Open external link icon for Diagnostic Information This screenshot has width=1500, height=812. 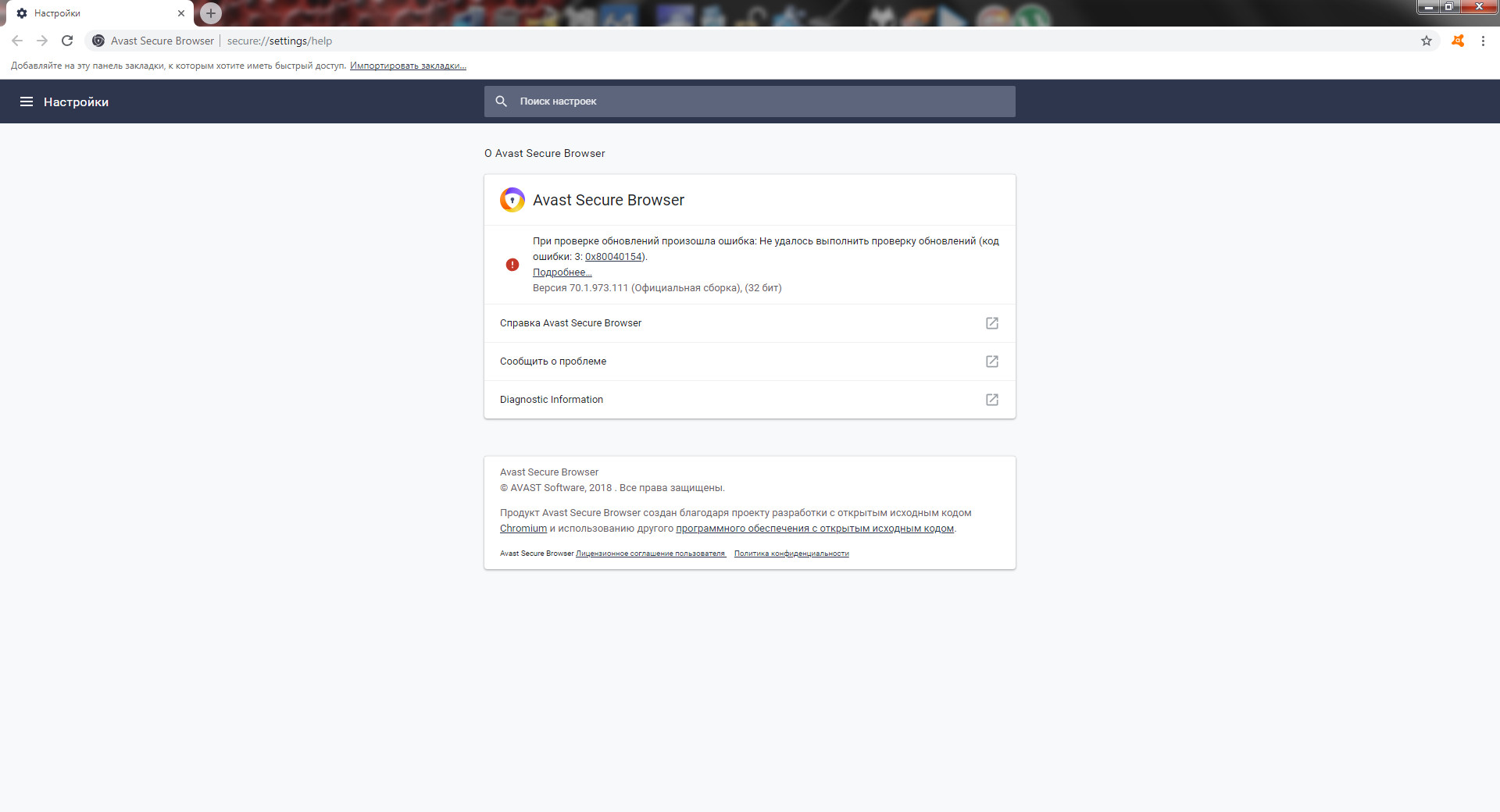992,400
